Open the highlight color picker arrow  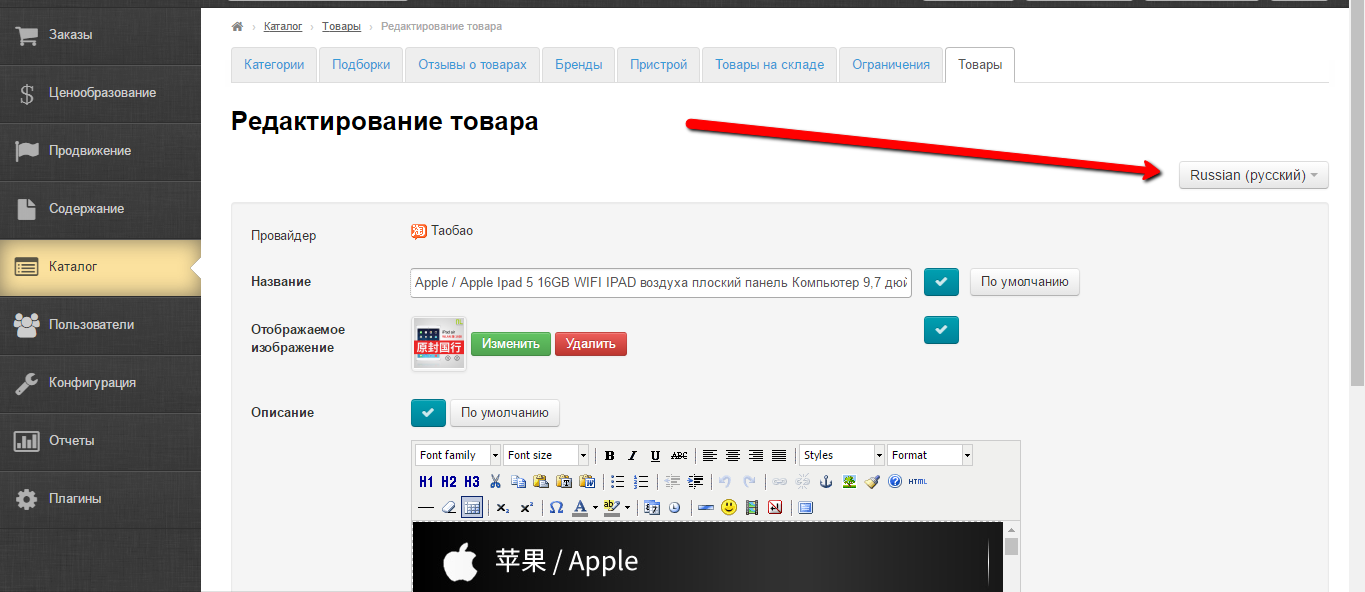(627, 507)
